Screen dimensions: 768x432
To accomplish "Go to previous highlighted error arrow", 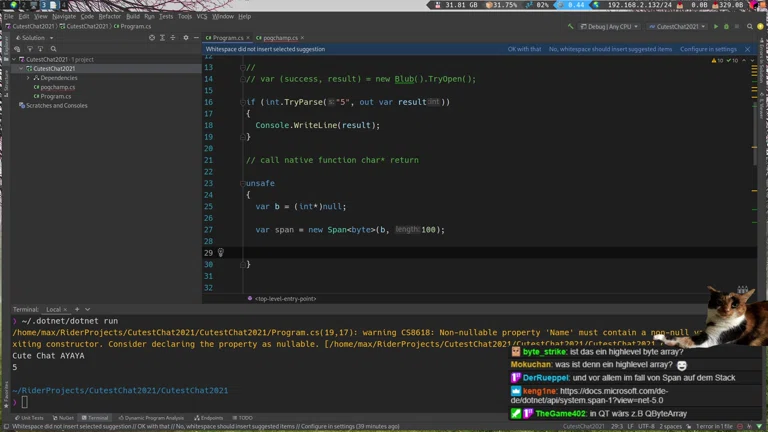I will point(744,60).
